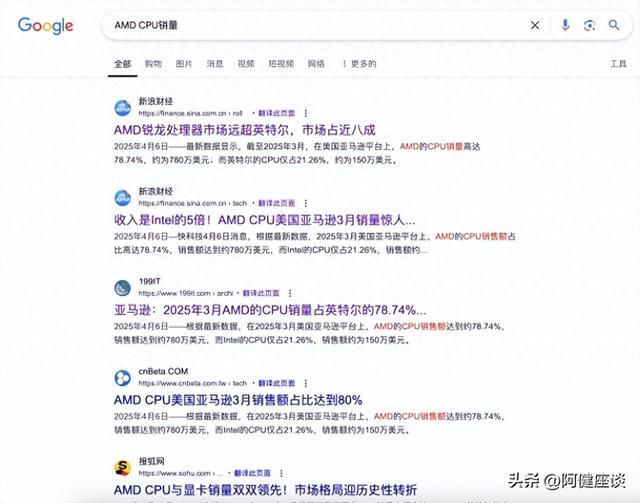This screenshot has height=503, width=640.
Task: Open the 短视频 tab
Action: click(281, 64)
